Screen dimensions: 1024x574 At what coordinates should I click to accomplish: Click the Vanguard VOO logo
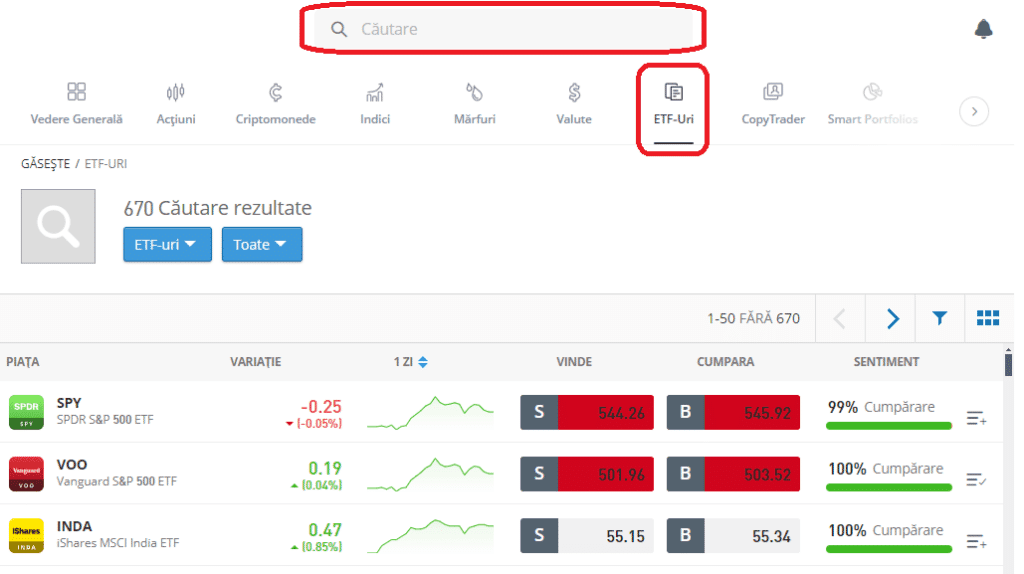point(27,474)
